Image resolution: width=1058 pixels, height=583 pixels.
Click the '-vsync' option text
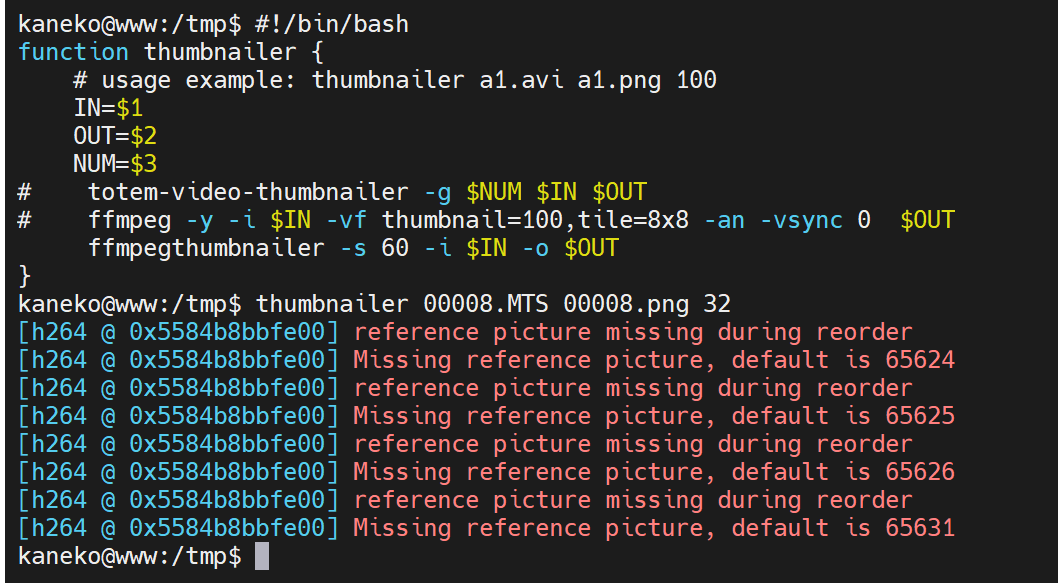click(x=801, y=220)
